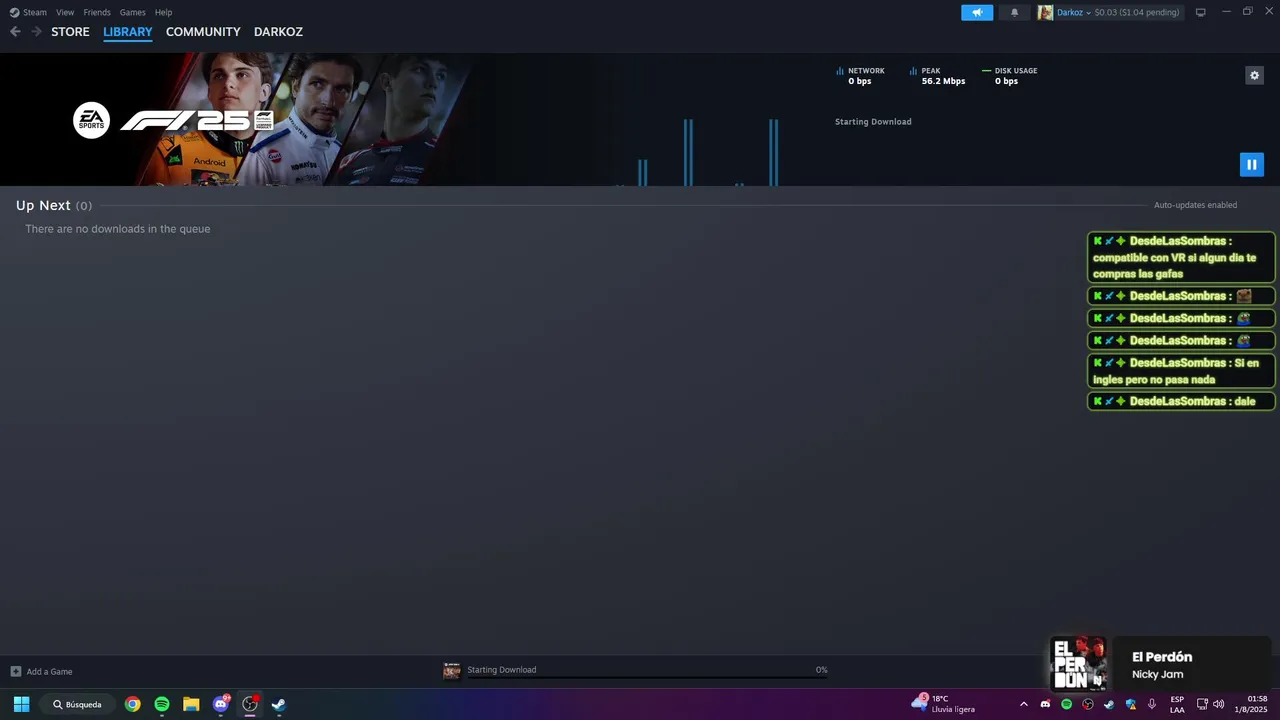Open the weather widget 18°C Lluvia ligera
This screenshot has width=1280, height=720.
click(x=943, y=704)
